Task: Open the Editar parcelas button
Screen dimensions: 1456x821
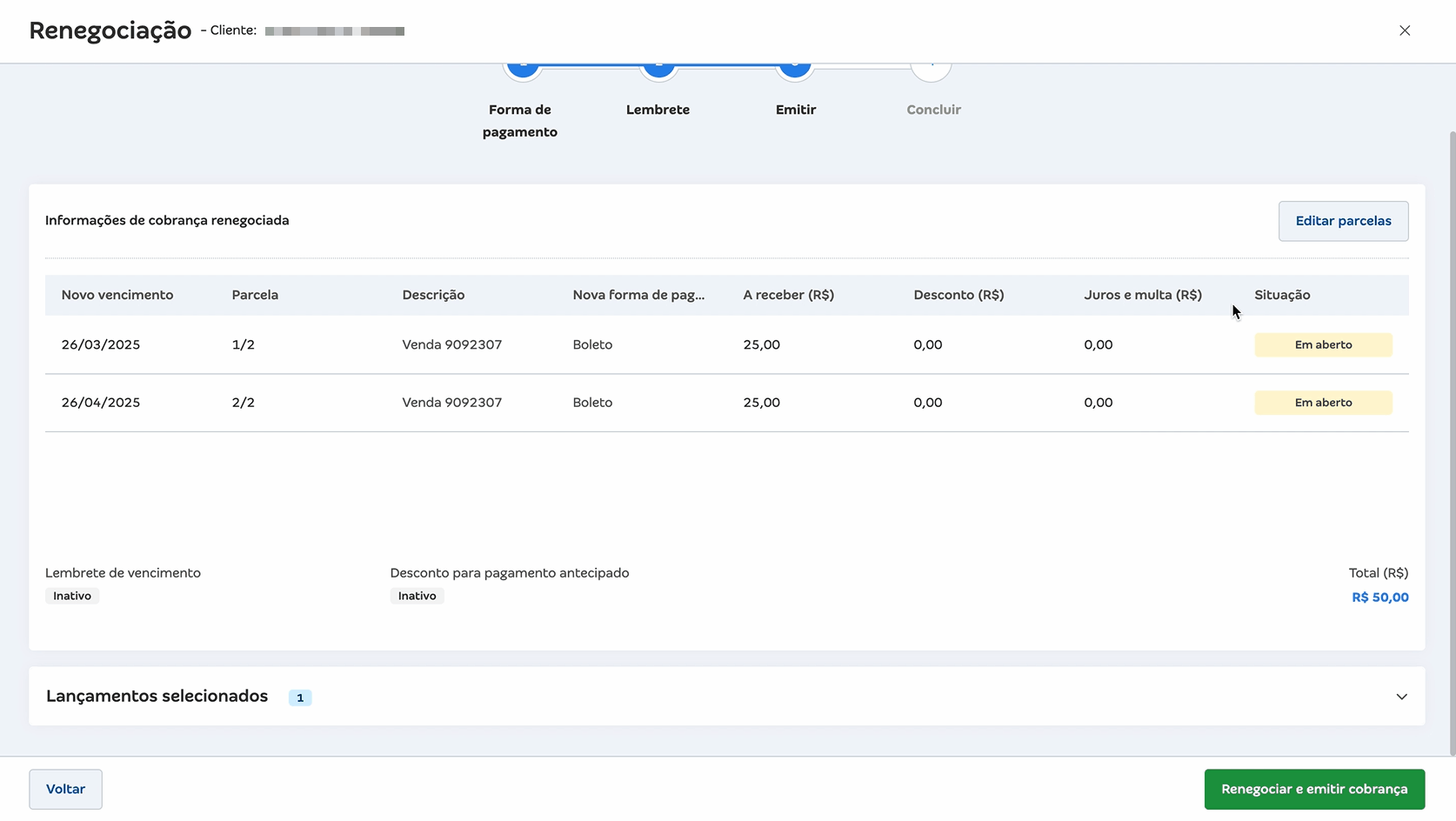Action: tap(1343, 221)
